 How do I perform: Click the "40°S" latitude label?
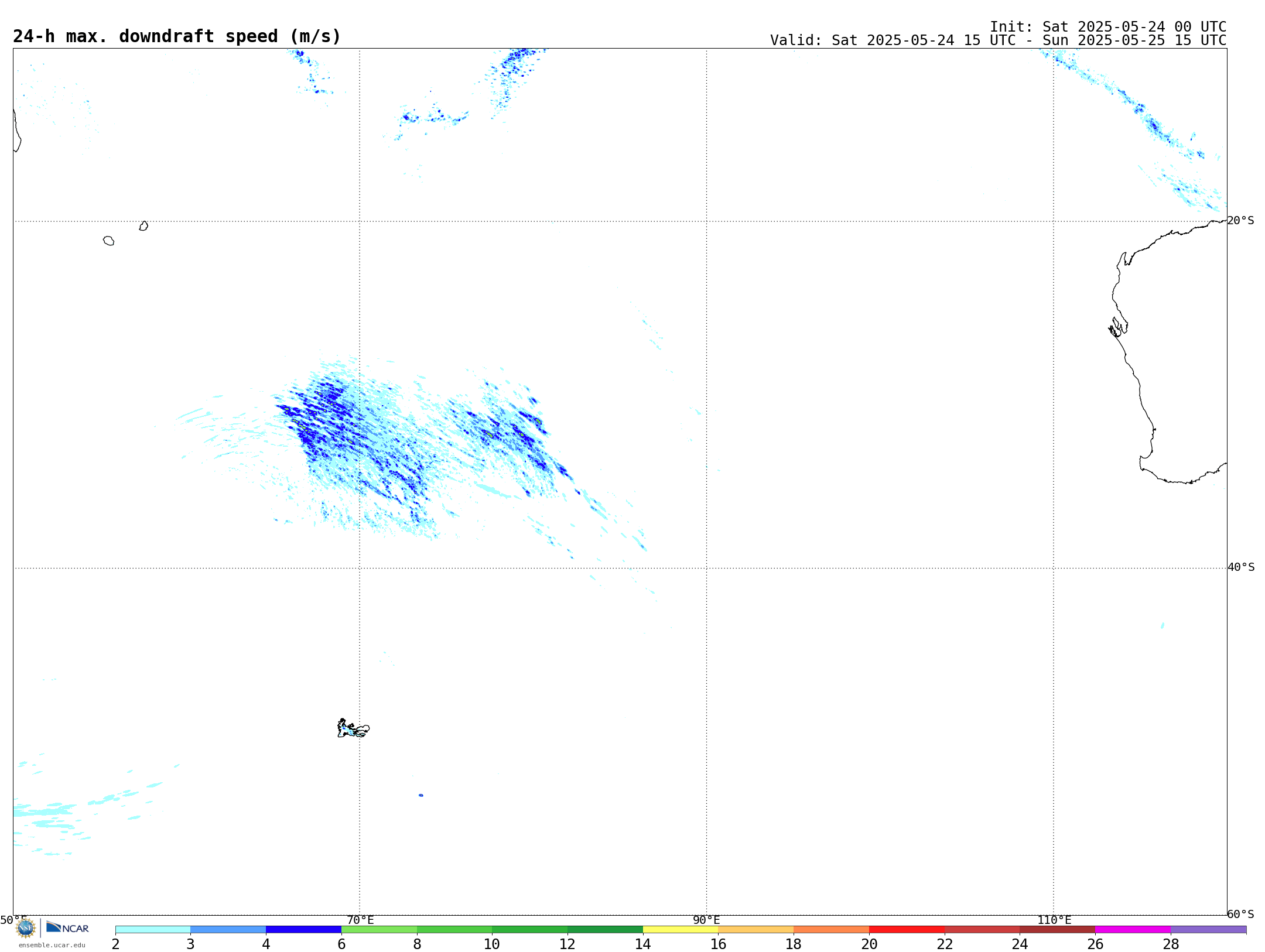[x=1241, y=567]
